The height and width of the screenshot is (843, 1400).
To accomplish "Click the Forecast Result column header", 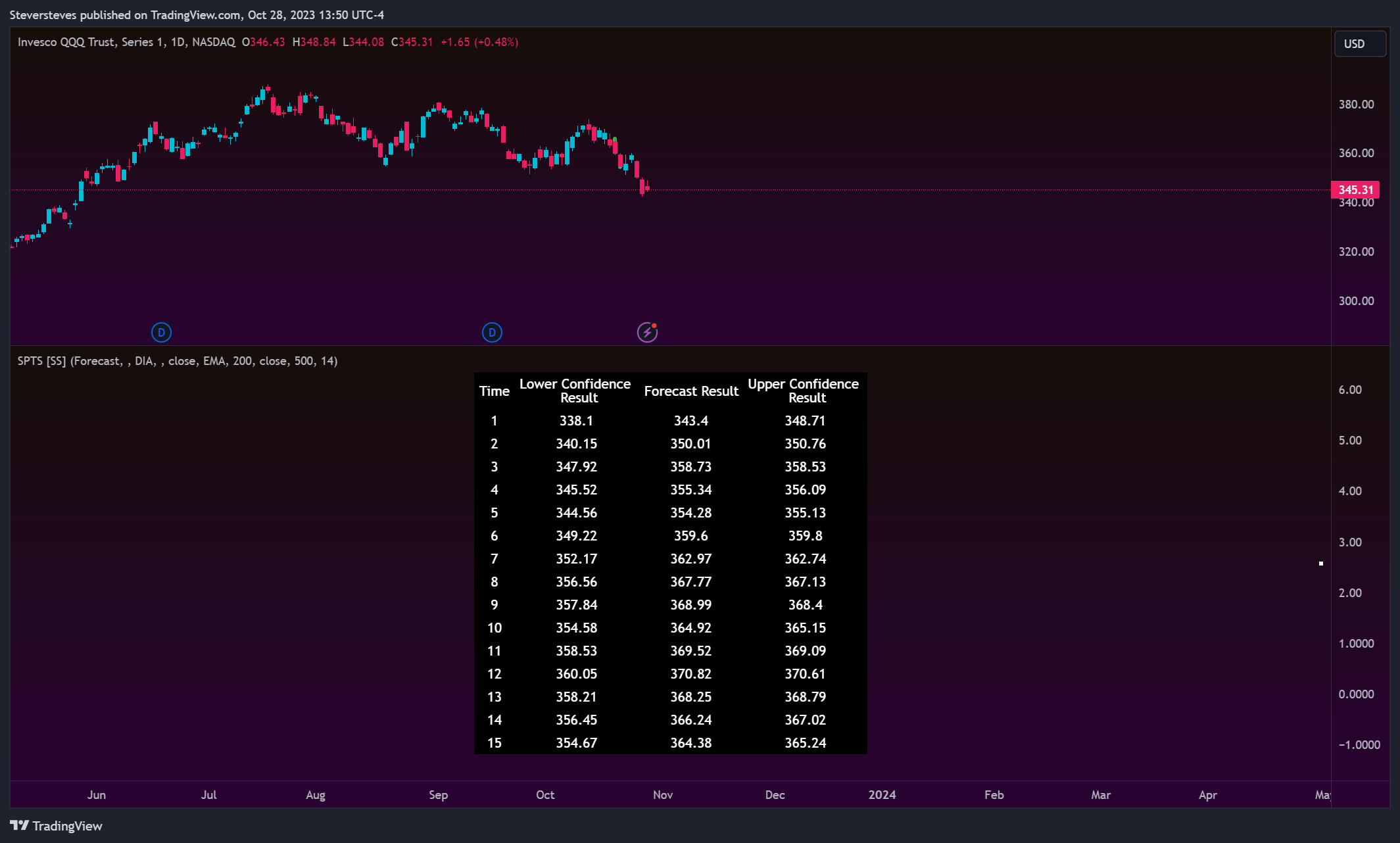I will (691, 391).
